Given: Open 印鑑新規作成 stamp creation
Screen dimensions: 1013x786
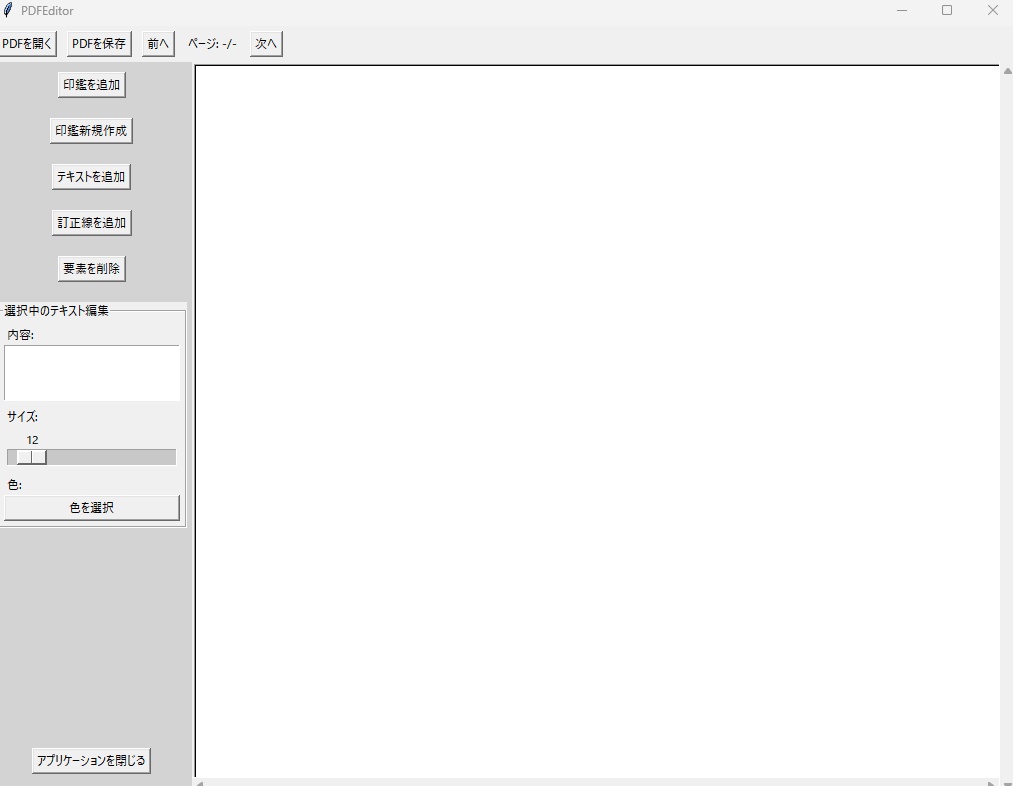Looking at the screenshot, I should point(91,130).
